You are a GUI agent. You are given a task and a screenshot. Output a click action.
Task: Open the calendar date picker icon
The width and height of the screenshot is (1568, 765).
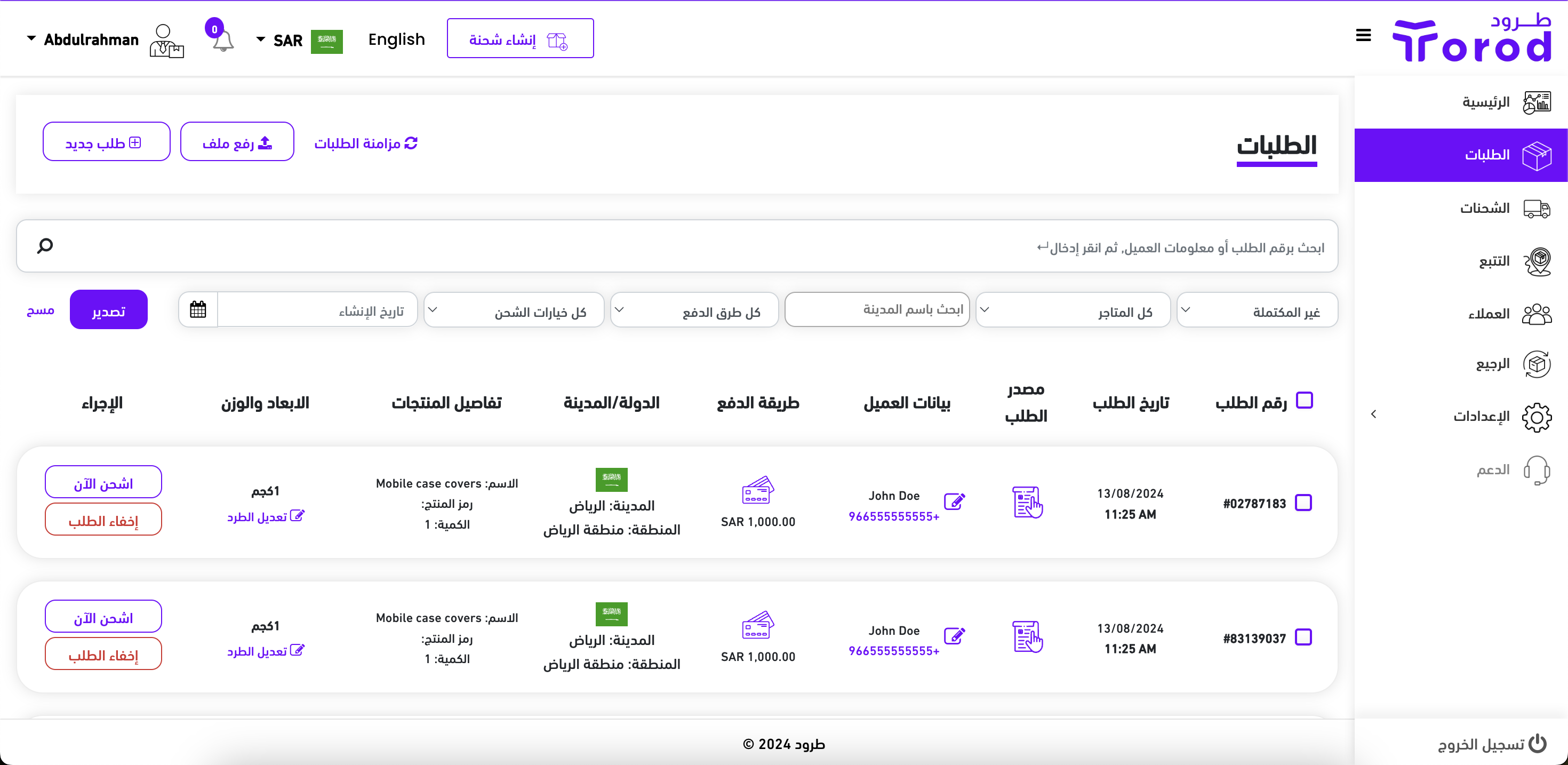coord(198,309)
